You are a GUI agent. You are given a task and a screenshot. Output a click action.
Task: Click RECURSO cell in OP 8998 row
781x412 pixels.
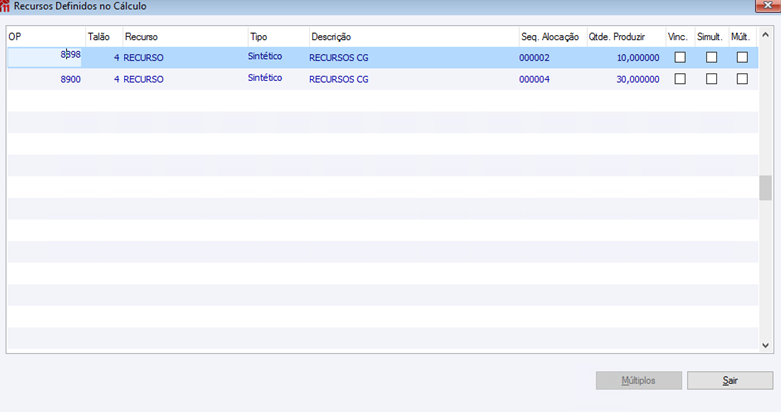click(x=143, y=58)
